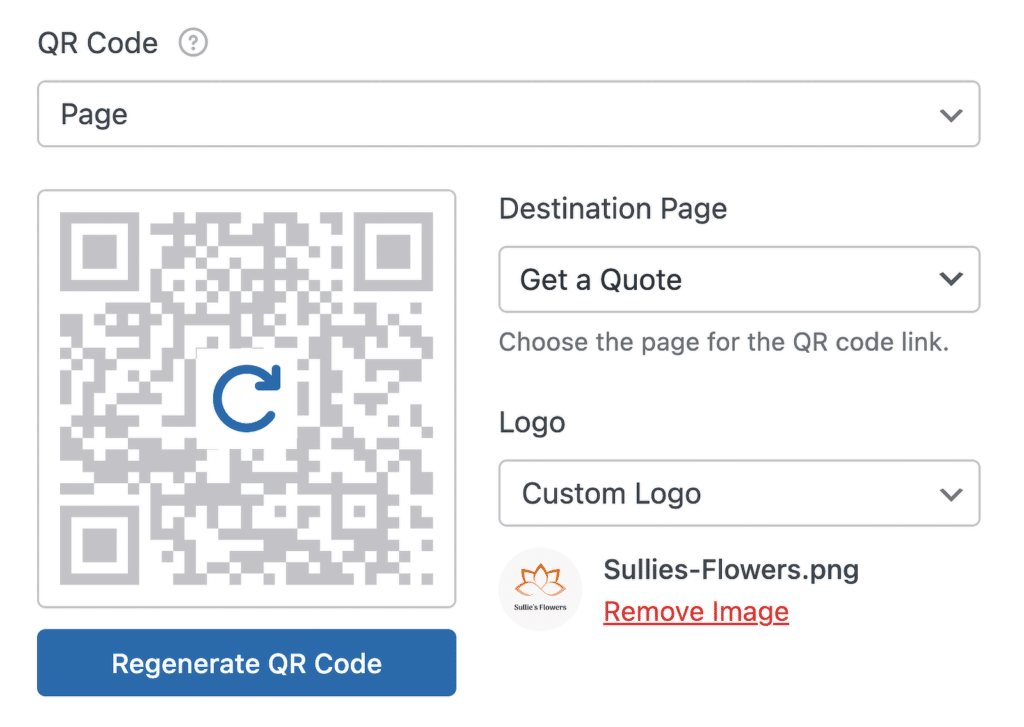Click the chevron arrow on Custom Logo select

click(951, 494)
